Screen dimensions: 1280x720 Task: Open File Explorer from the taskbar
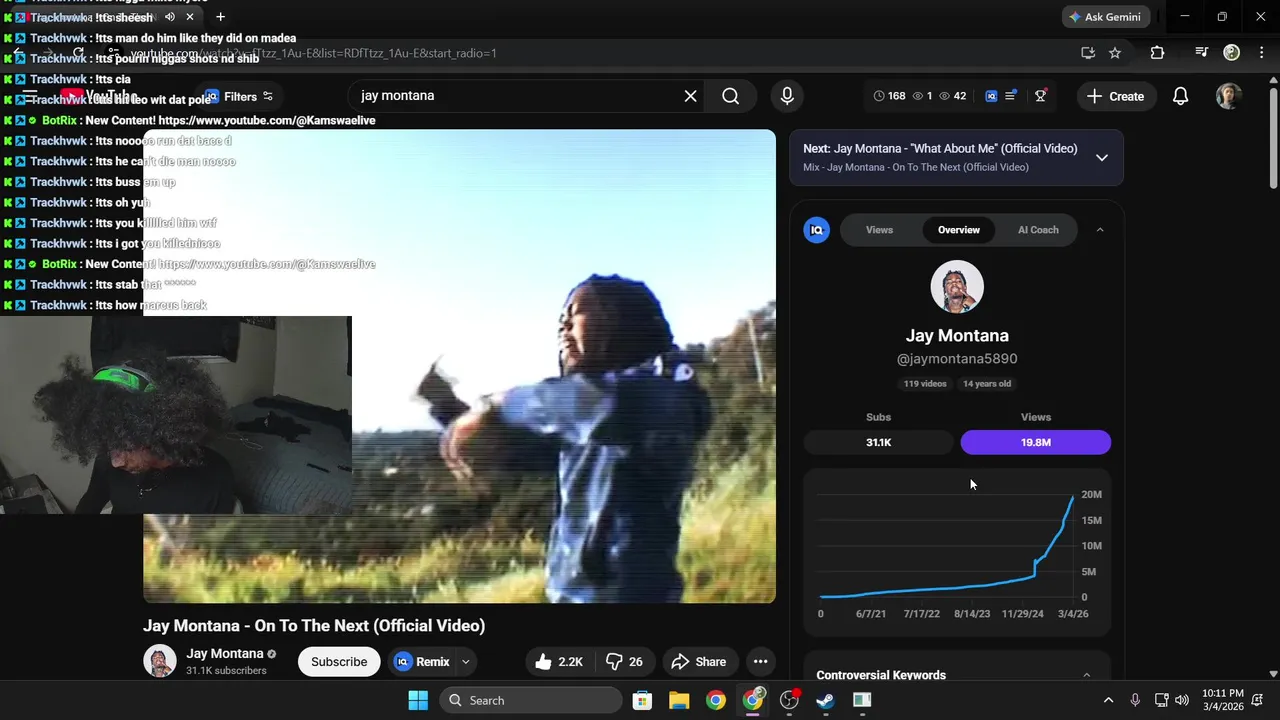(x=679, y=700)
